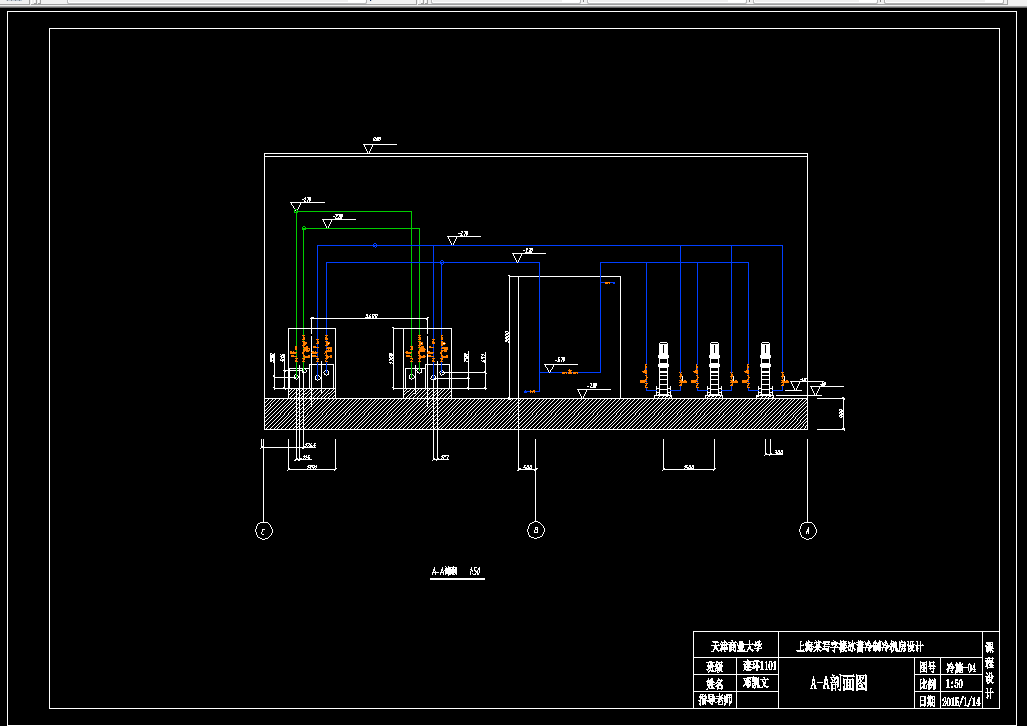This screenshot has height=726, width=1027.
Task: Select the rightmost vertical pump symbol
Action: 765,370
